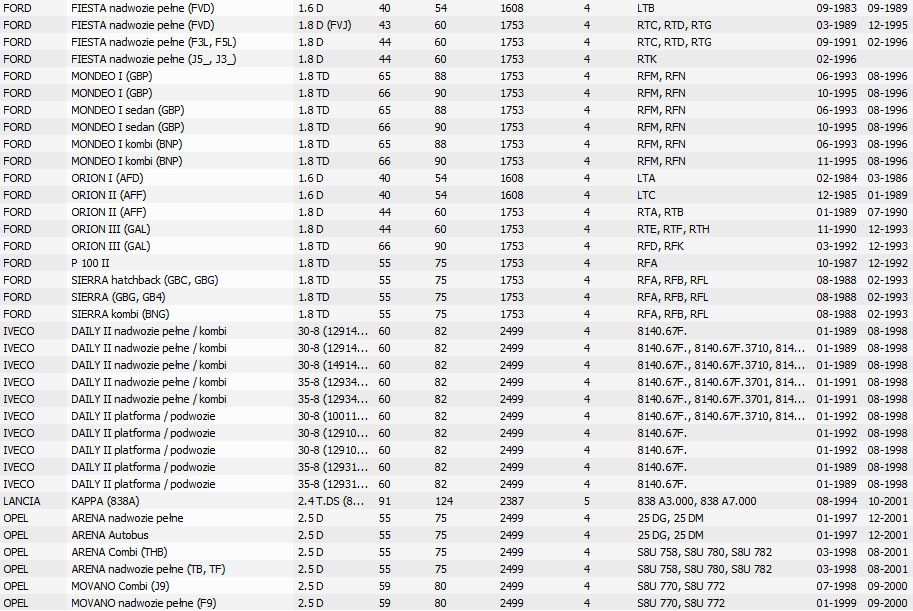Select ARENA nadwozie pełne (TB, TF) row
Screen dimensions: 913x611
point(456,568)
